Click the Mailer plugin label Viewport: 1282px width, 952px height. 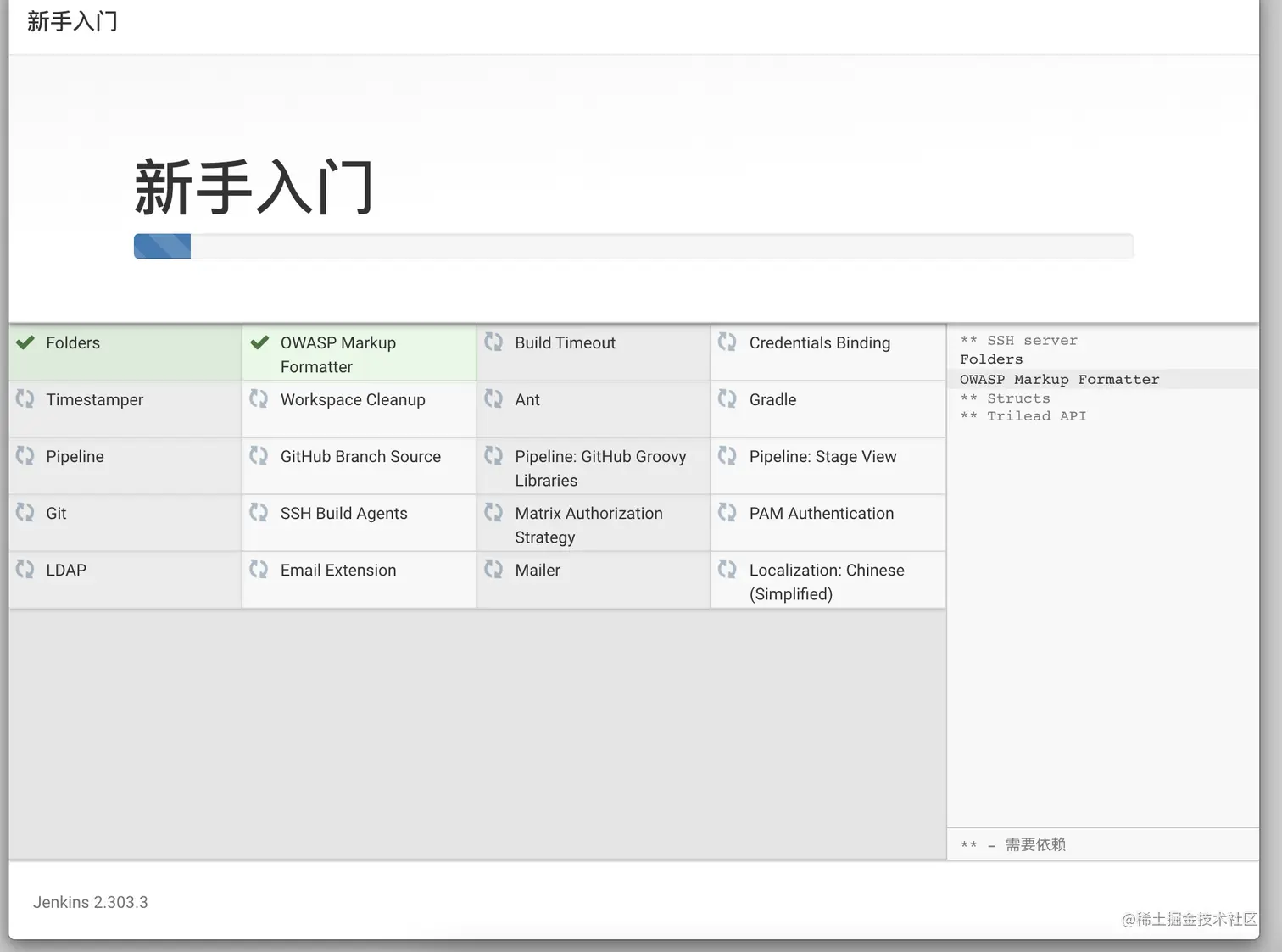point(538,570)
